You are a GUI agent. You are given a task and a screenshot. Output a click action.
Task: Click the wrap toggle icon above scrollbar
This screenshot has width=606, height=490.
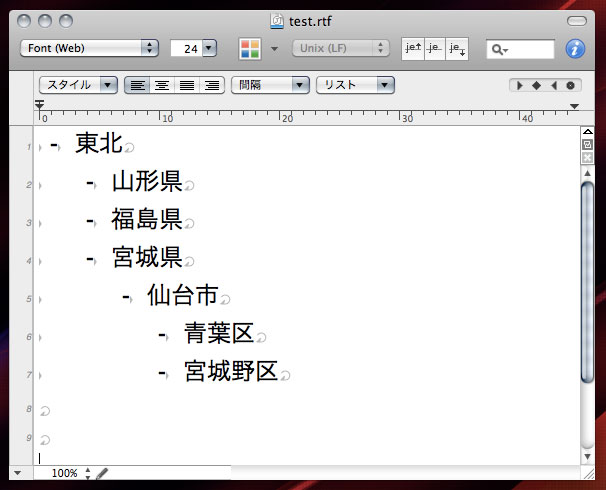click(x=587, y=145)
